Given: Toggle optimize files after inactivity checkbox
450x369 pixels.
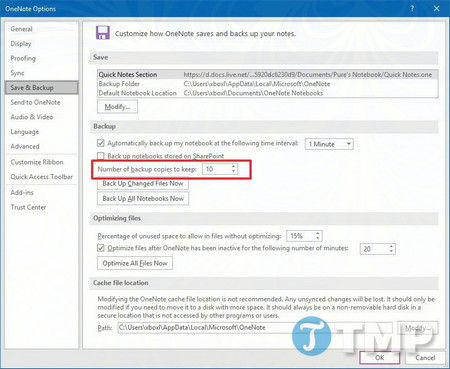Looking at the screenshot, I should (101, 248).
